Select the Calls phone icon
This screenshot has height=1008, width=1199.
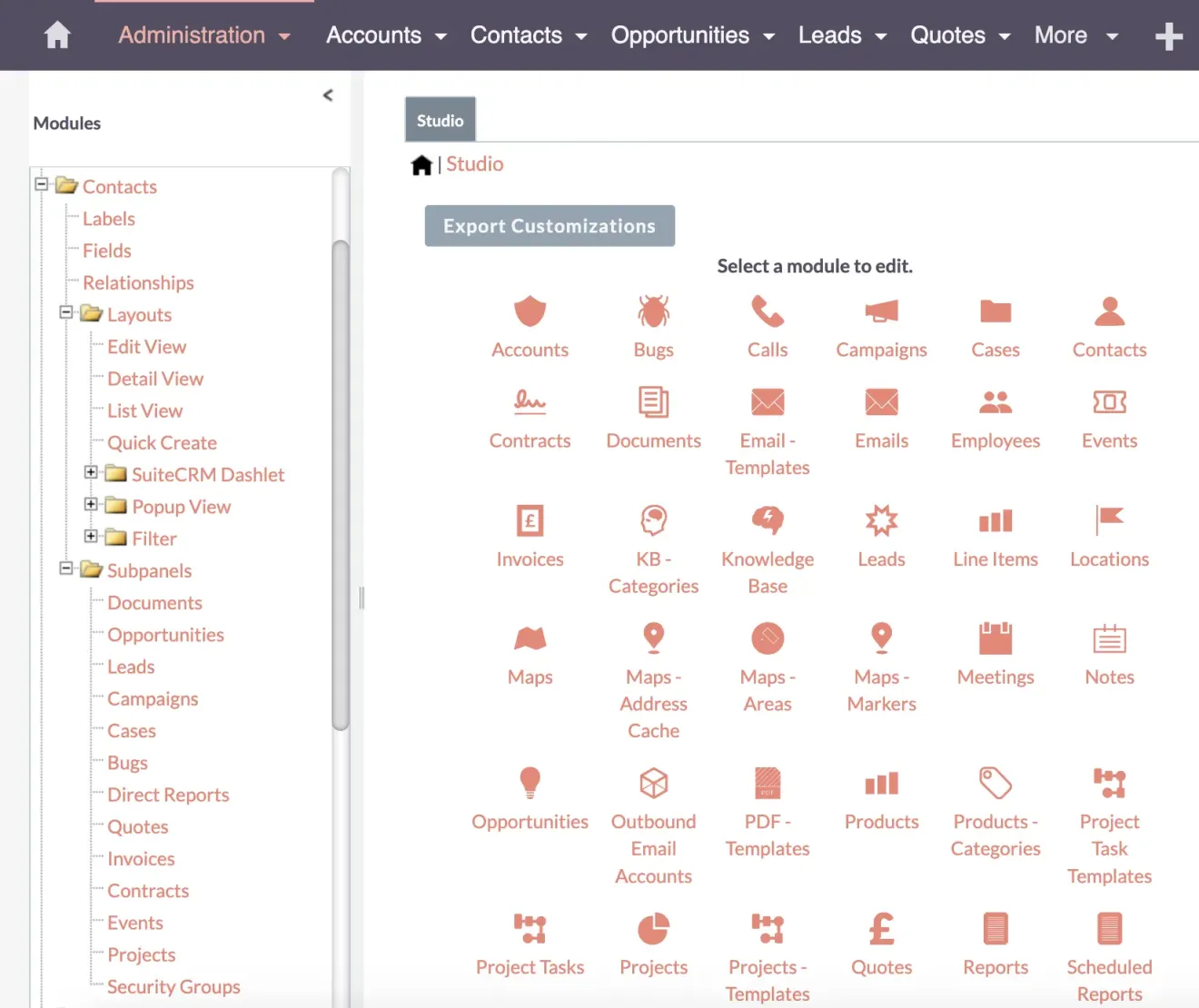pyautogui.click(x=767, y=311)
